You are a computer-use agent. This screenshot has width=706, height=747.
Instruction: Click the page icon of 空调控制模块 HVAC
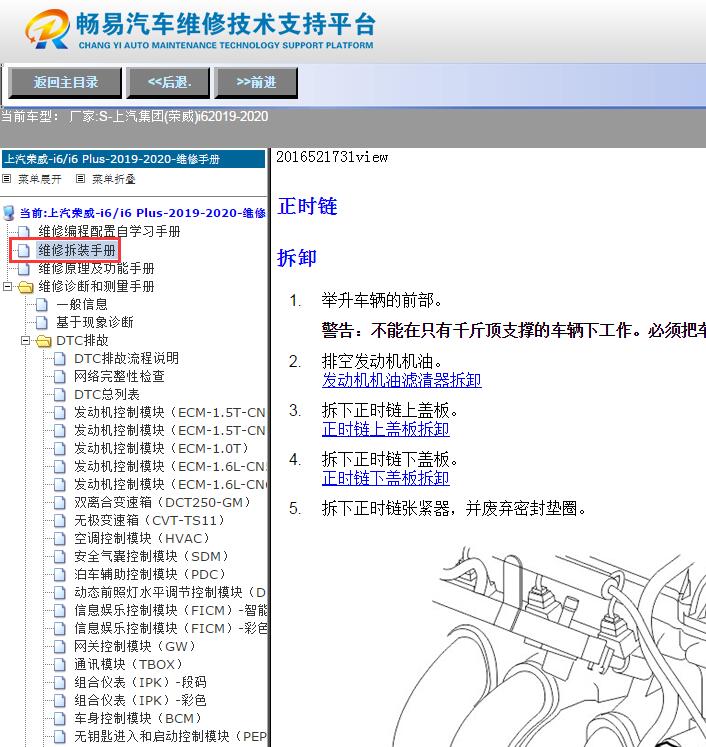pos(60,538)
